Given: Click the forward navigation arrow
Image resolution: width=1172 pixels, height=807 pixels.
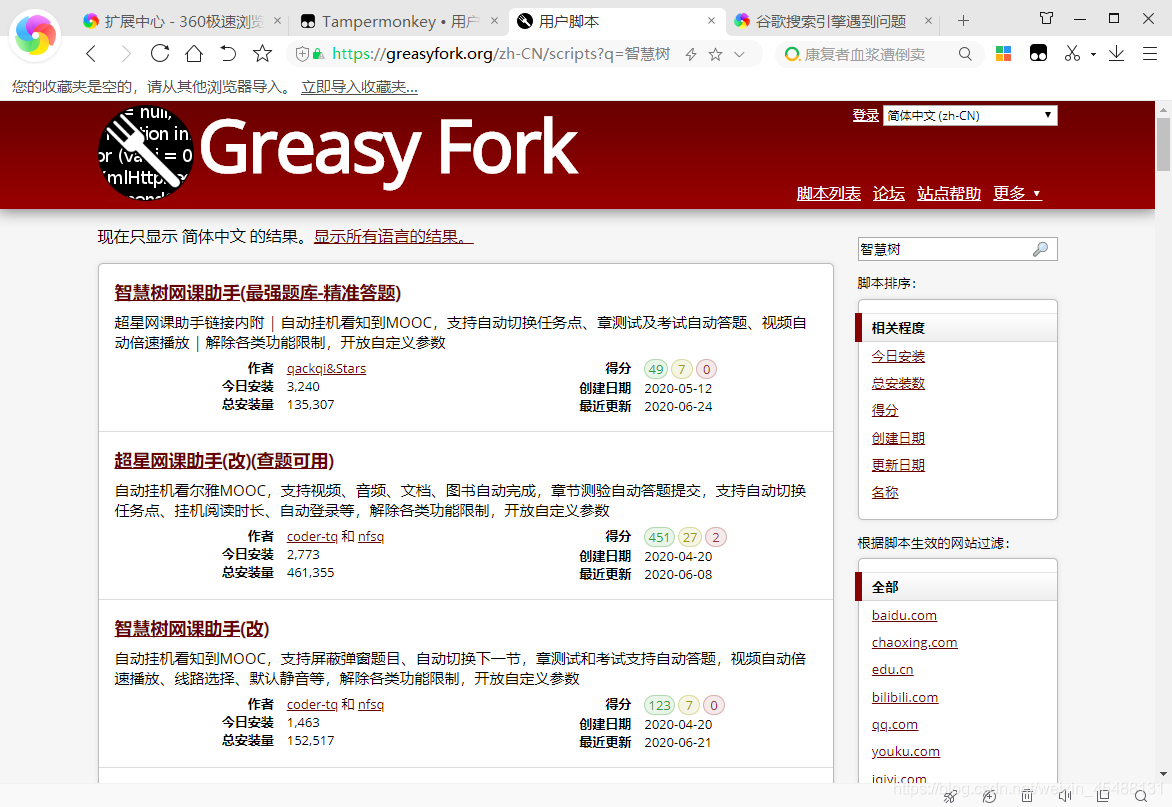Looking at the screenshot, I should [x=126, y=54].
